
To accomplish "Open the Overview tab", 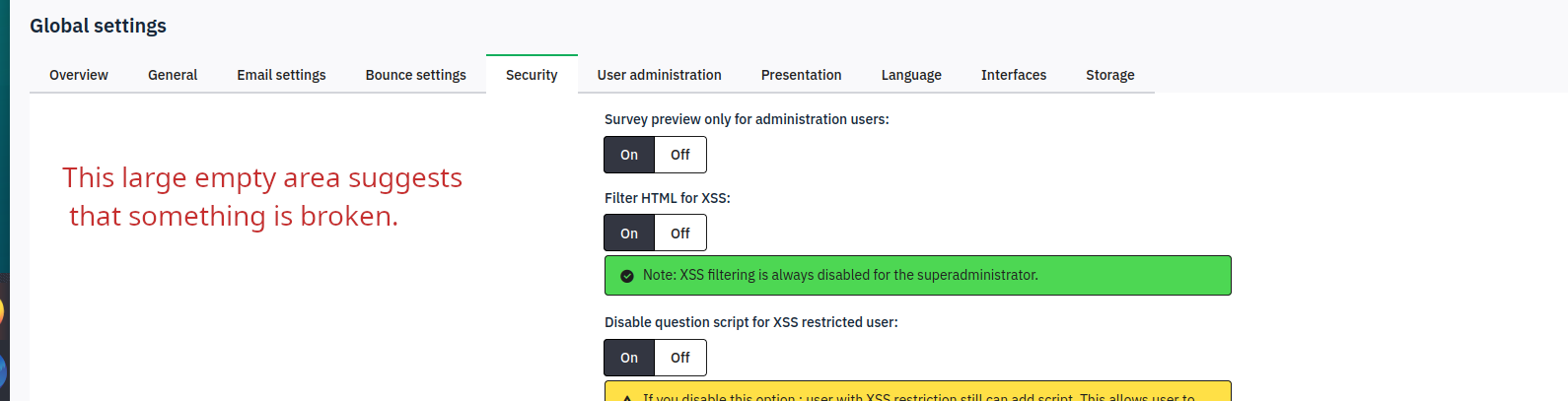I will coord(79,75).
